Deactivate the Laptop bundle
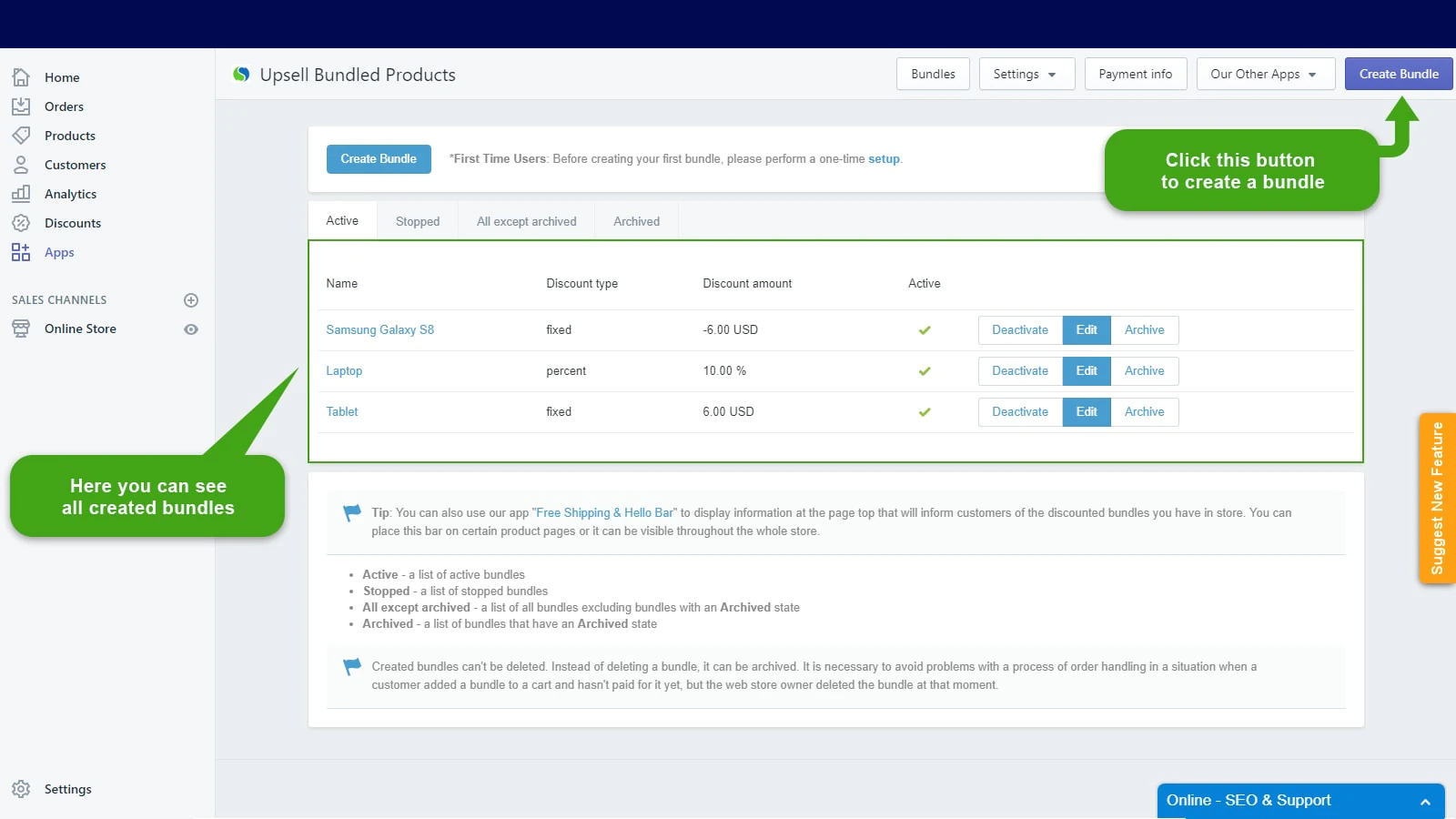The height and width of the screenshot is (819, 1456). tap(1019, 370)
